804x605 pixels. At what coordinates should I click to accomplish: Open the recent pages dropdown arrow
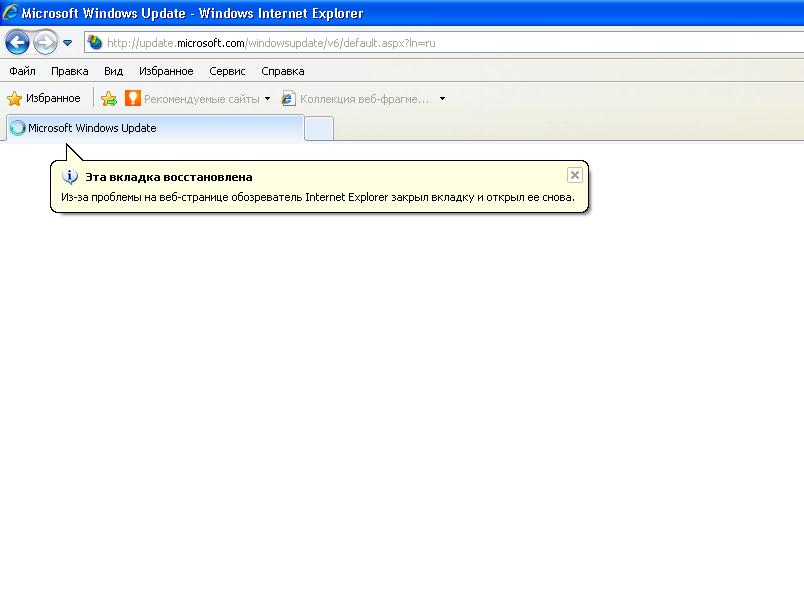(x=67, y=43)
